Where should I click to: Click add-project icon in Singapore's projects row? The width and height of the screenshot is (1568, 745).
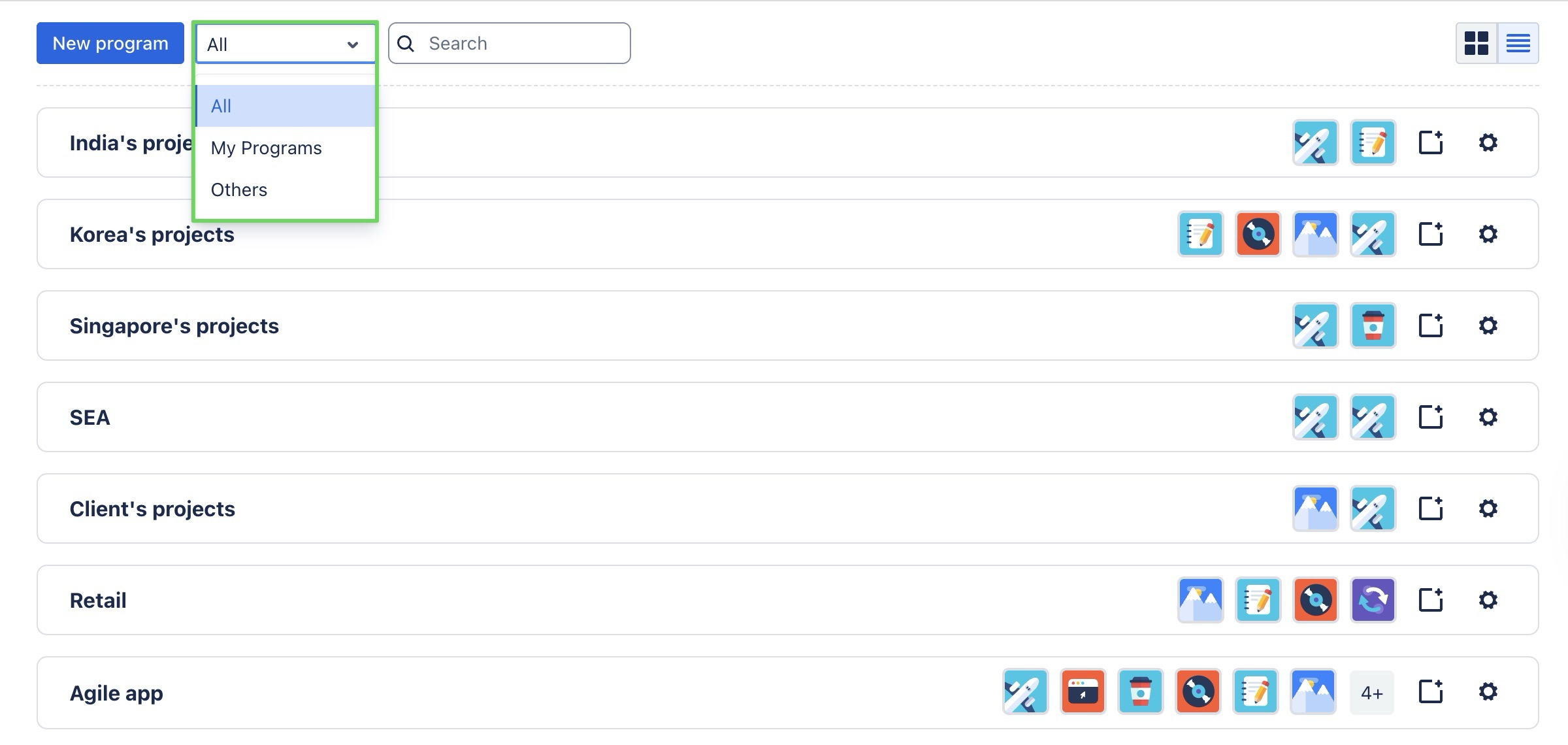(x=1430, y=325)
